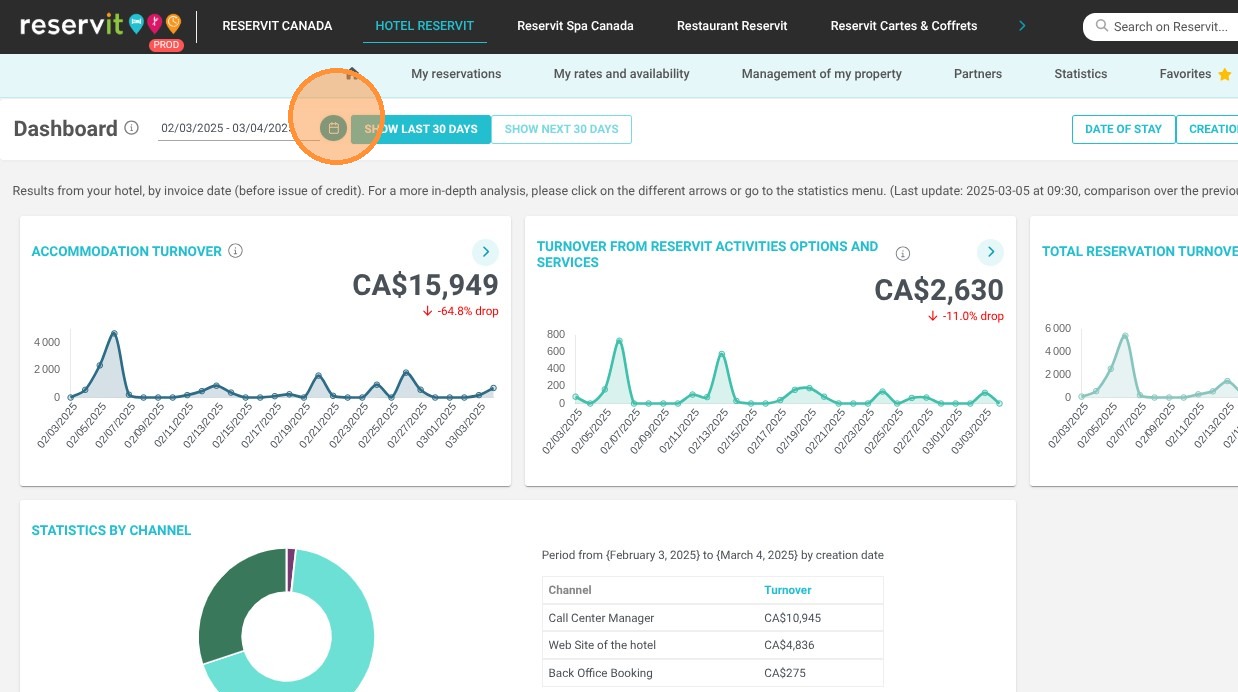Click the search magnifier icon

pyautogui.click(x=1102, y=27)
